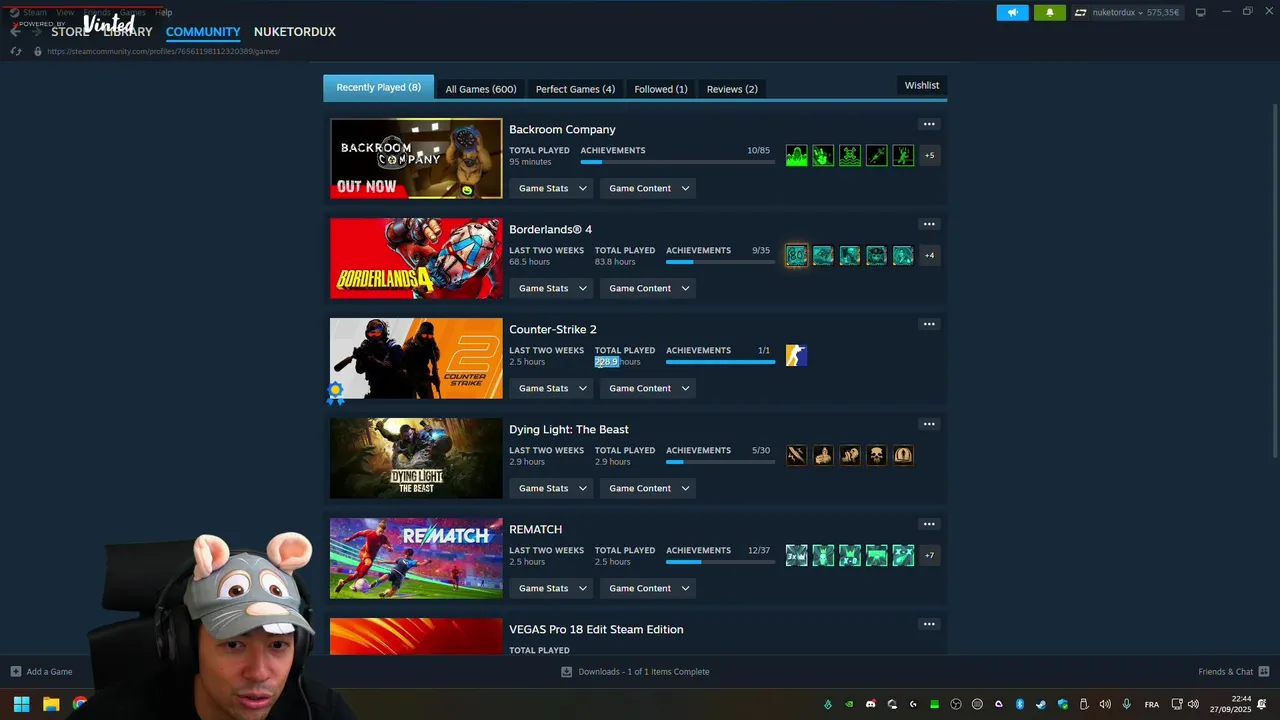The image size is (1280, 720).
Task: Open the NUKETORDUX profile navigation tab
Action: pos(295,32)
